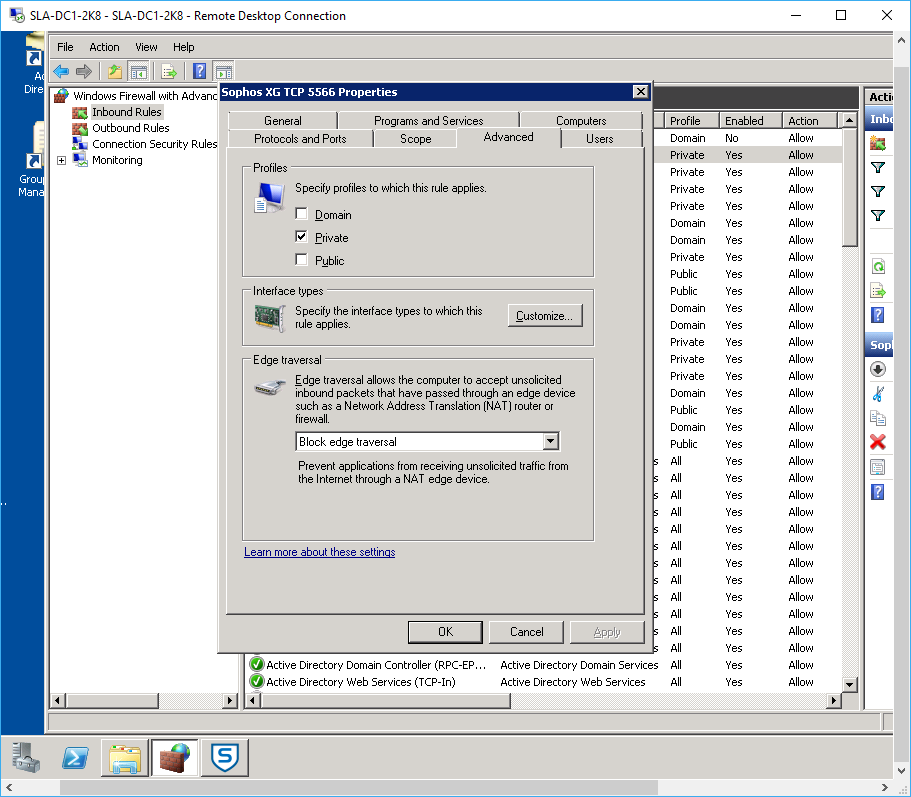911x797 pixels.
Task: Toggle the Show/Hide Action Pane toolbar icon
Action: [x=224, y=71]
